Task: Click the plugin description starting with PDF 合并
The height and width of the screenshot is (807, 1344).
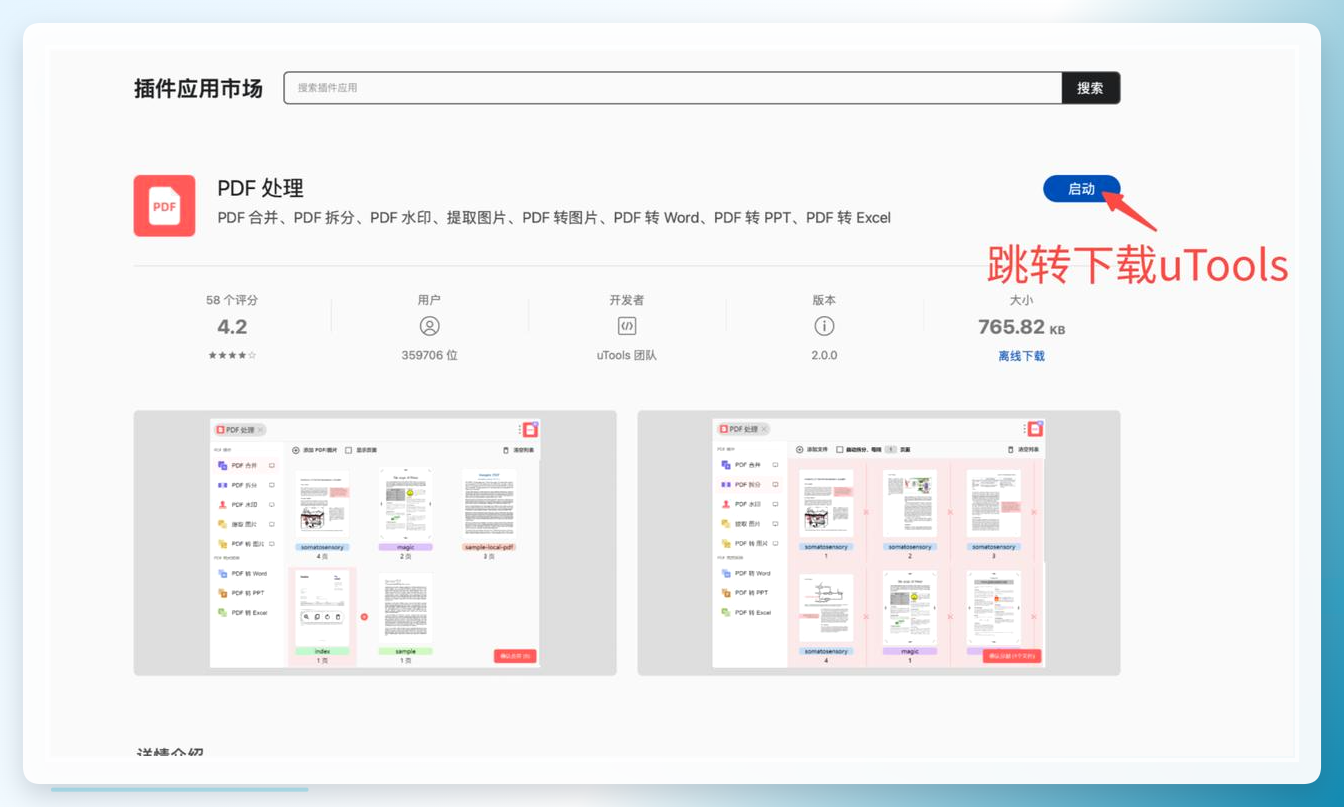Action: (x=554, y=218)
